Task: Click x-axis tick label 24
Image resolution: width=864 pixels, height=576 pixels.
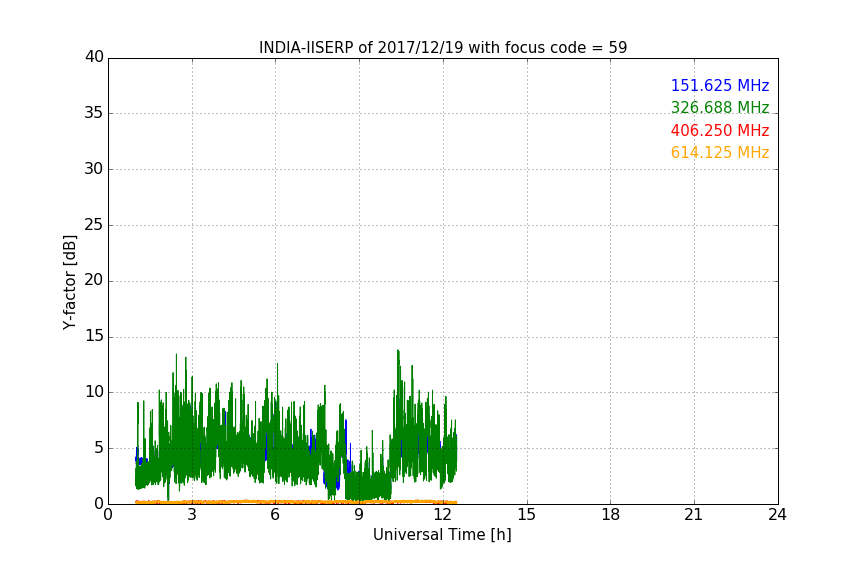Action: click(x=777, y=515)
